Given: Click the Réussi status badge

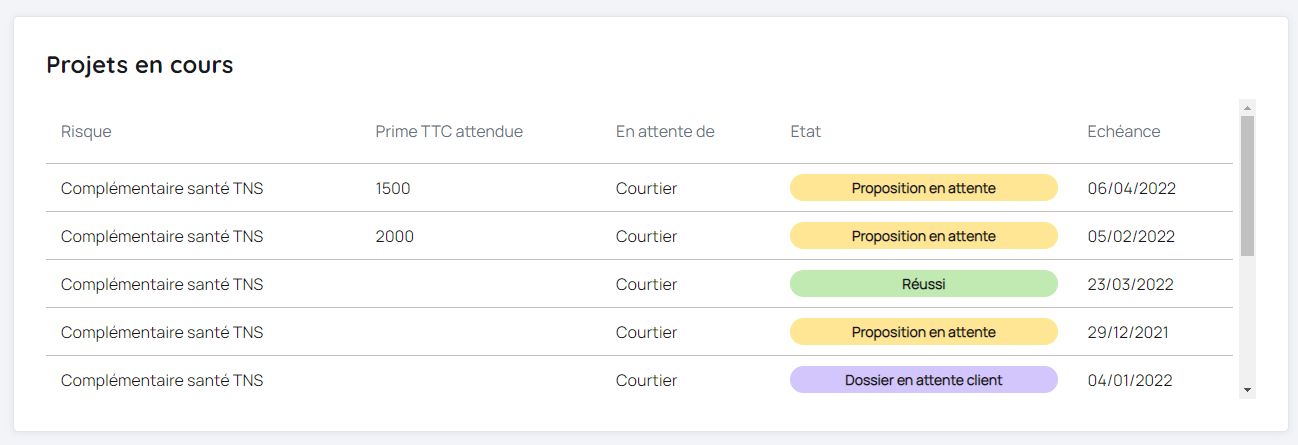Looking at the screenshot, I should [x=923, y=284].
